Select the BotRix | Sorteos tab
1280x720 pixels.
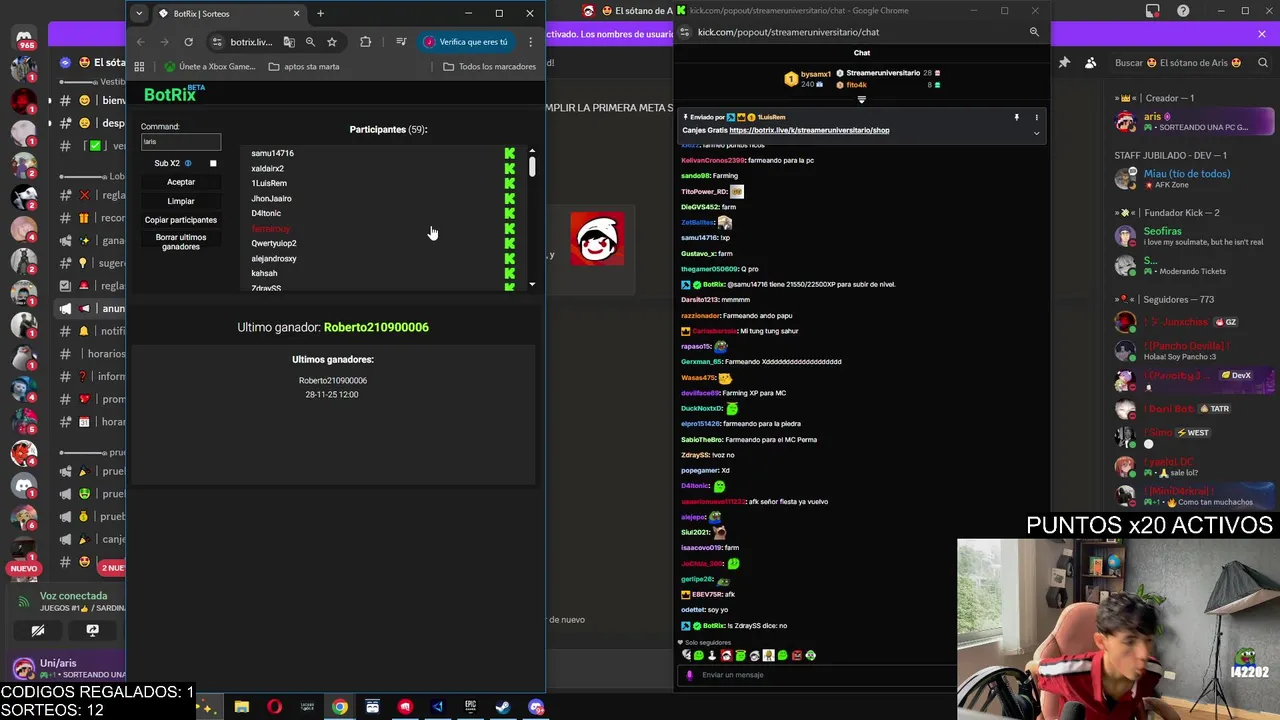point(227,14)
